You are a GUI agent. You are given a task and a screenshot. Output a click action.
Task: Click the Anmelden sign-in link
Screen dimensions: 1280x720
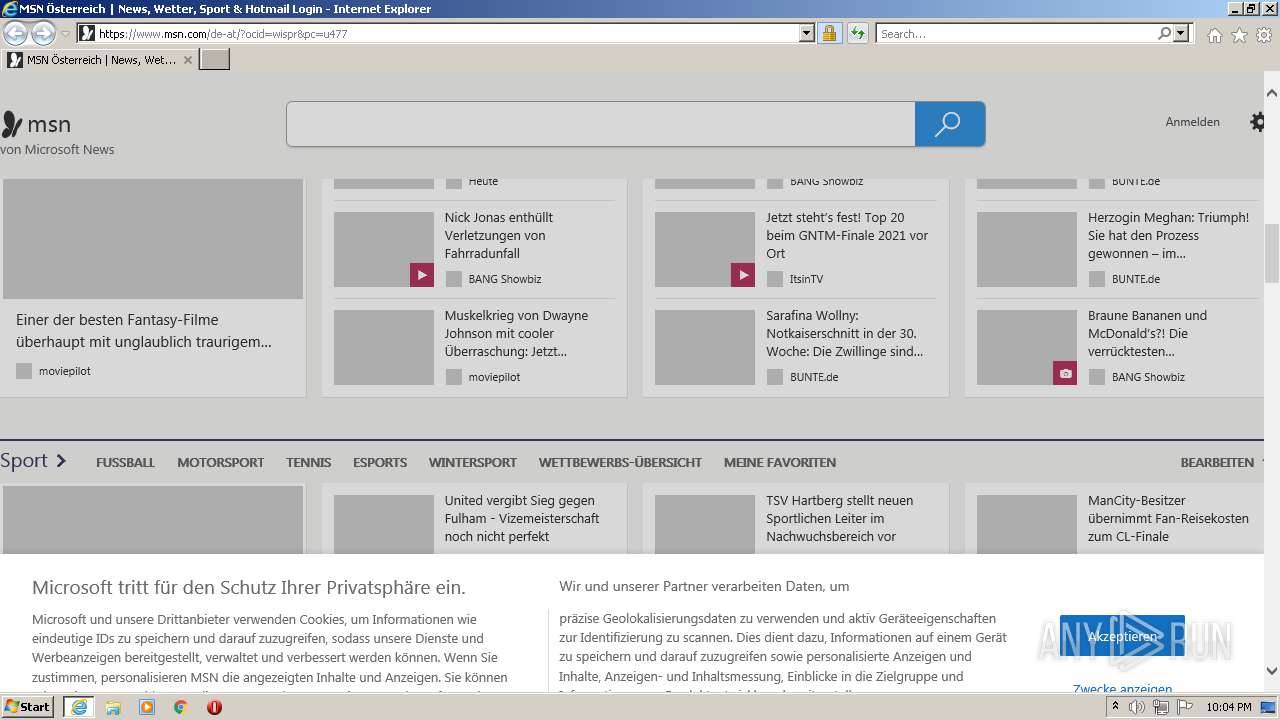[x=1193, y=122]
